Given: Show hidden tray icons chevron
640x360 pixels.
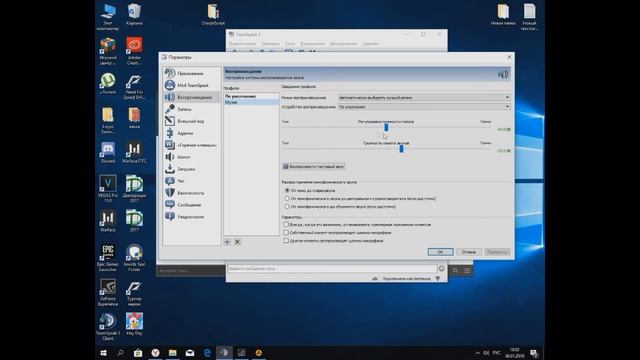Looking at the screenshot, I should point(478,353).
